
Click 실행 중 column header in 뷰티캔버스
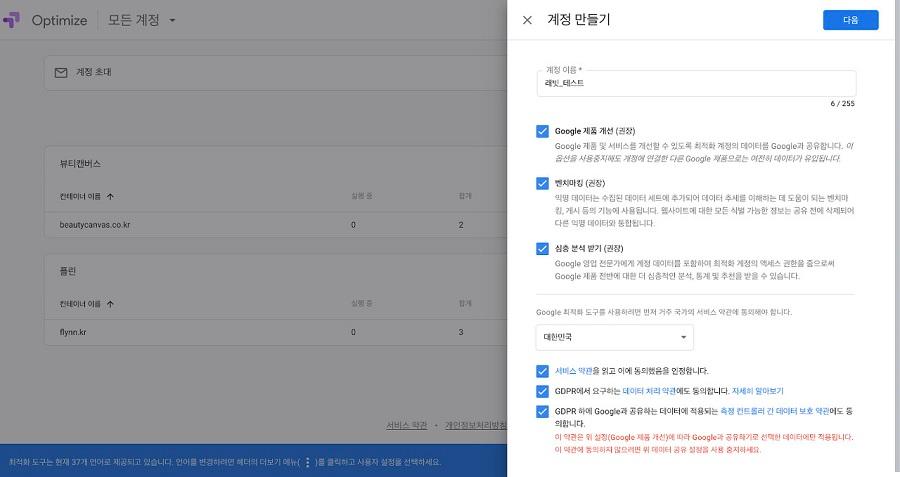pos(362,196)
